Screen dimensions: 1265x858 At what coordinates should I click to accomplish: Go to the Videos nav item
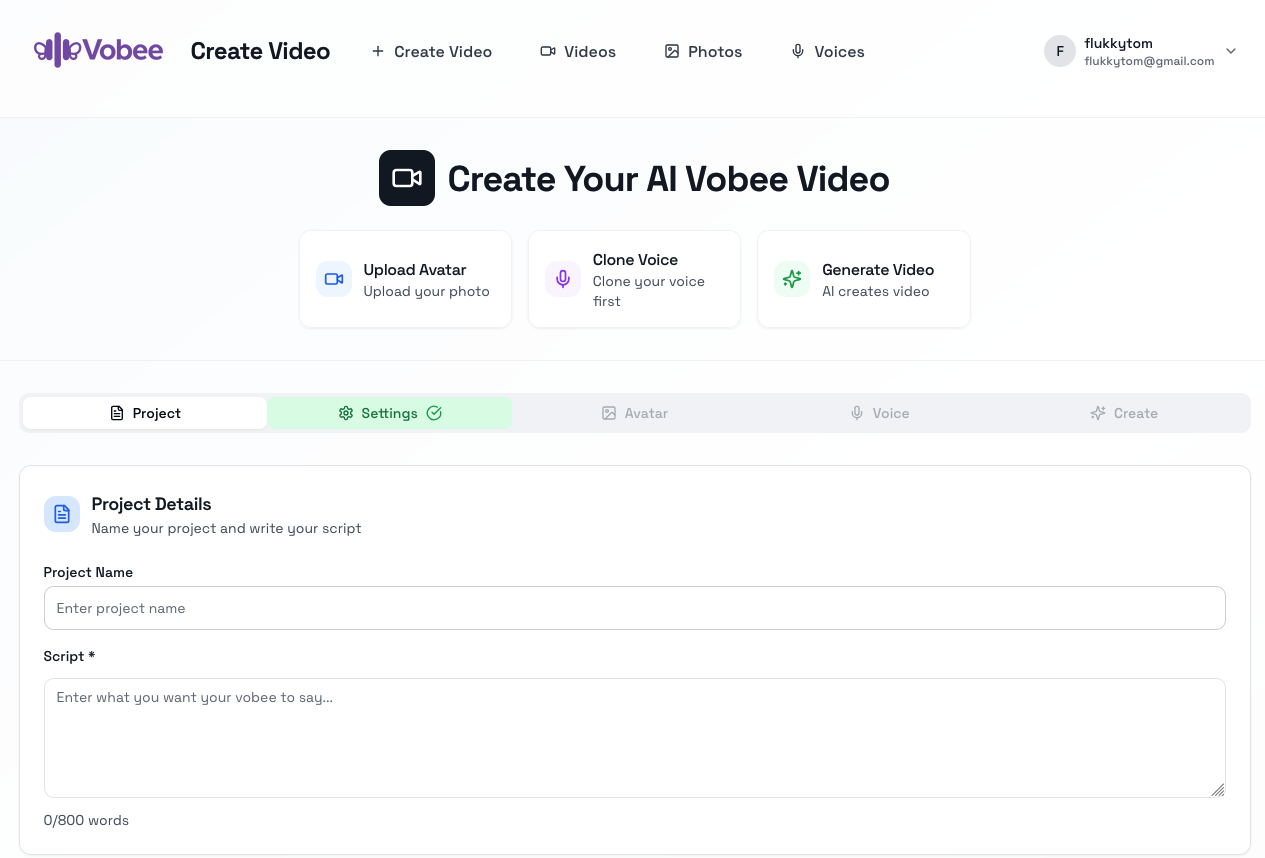click(578, 51)
